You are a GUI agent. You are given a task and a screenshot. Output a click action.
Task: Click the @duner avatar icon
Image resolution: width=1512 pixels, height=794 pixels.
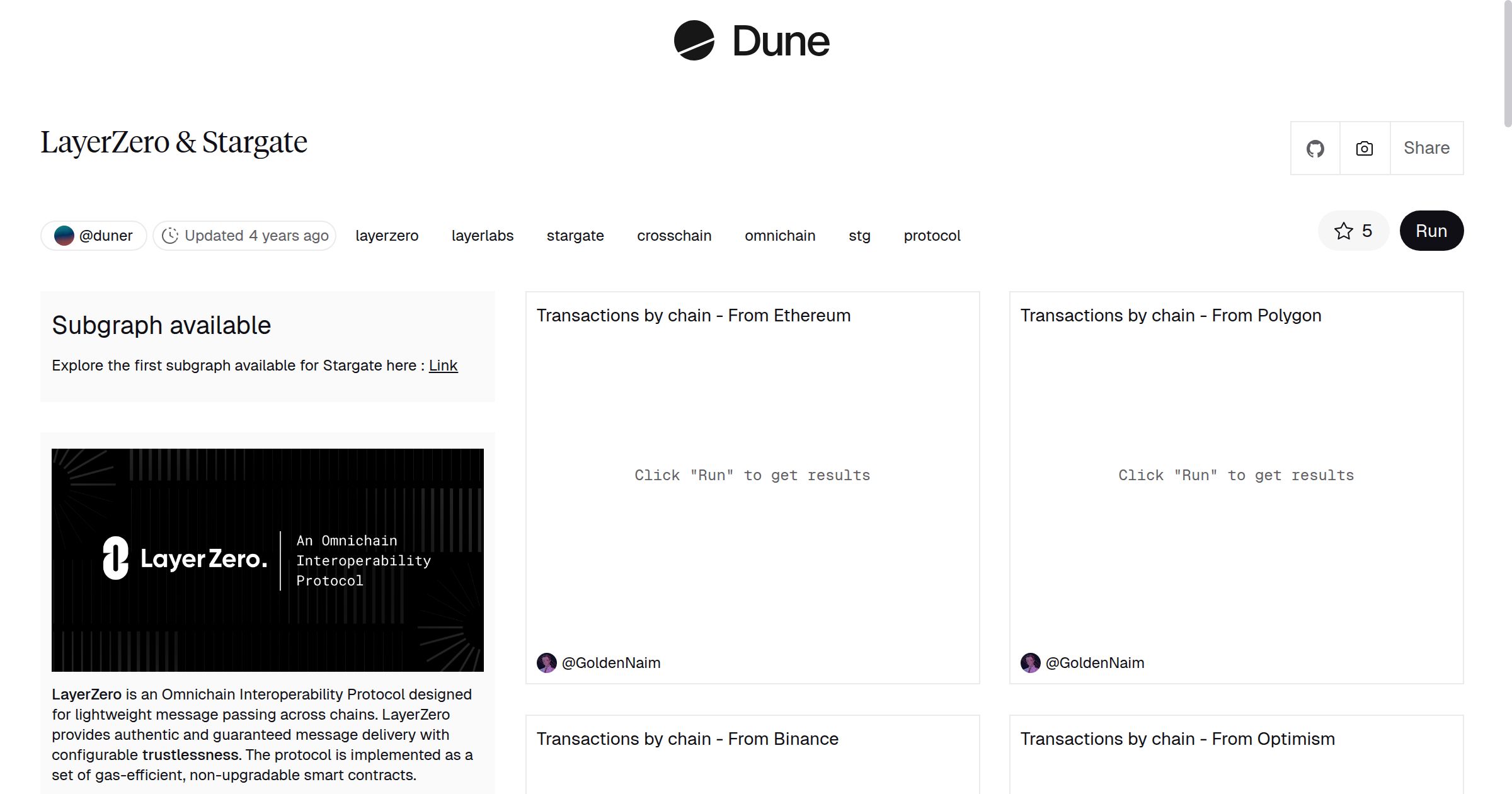pos(64,236)
